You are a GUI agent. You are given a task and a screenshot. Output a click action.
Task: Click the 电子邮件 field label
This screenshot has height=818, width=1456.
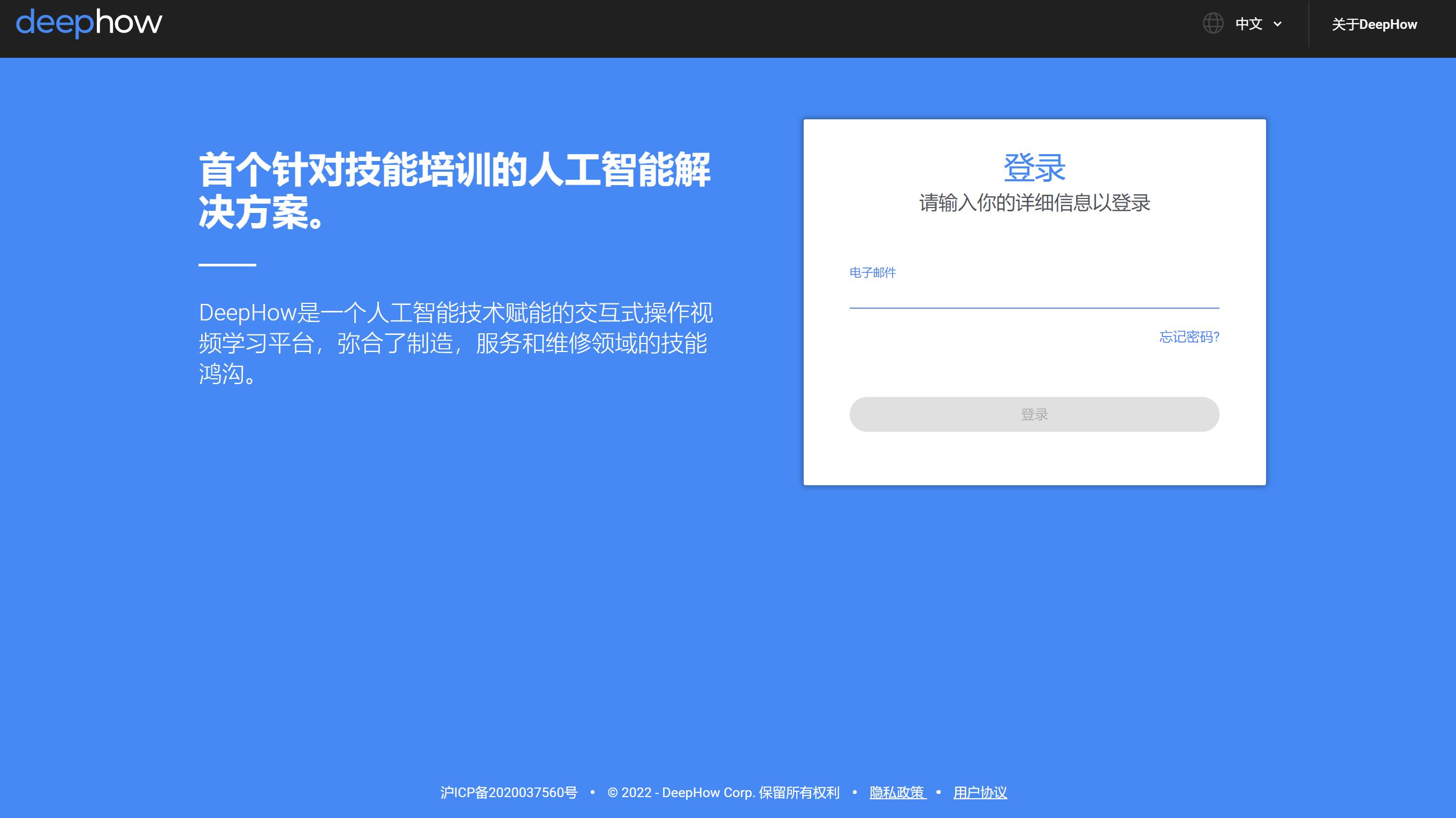872,273
